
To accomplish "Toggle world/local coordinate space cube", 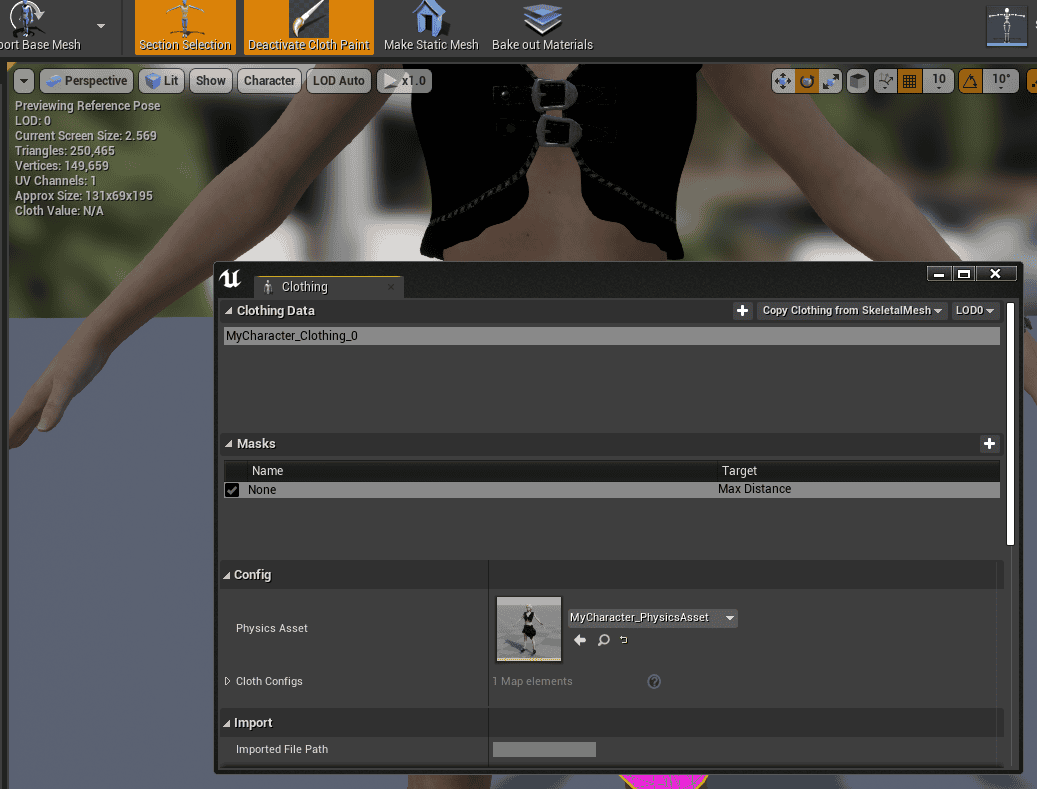I will click(857, 81).
